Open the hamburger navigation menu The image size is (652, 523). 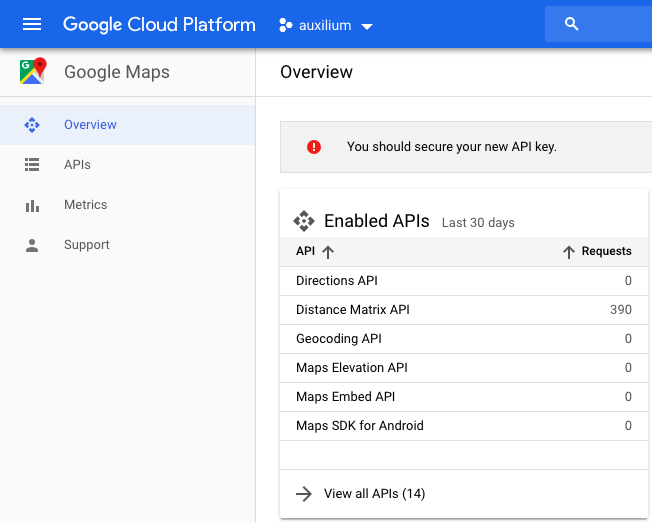[x=32, y=24]
